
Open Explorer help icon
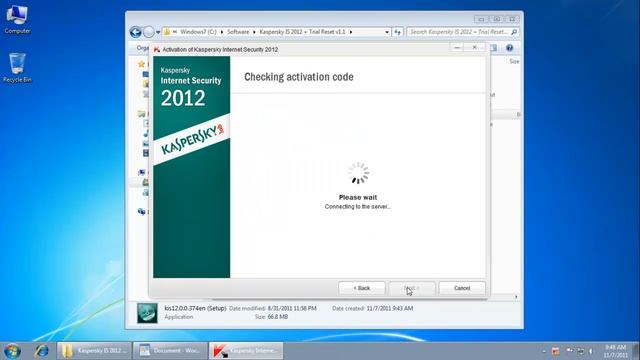click(509, 48)
